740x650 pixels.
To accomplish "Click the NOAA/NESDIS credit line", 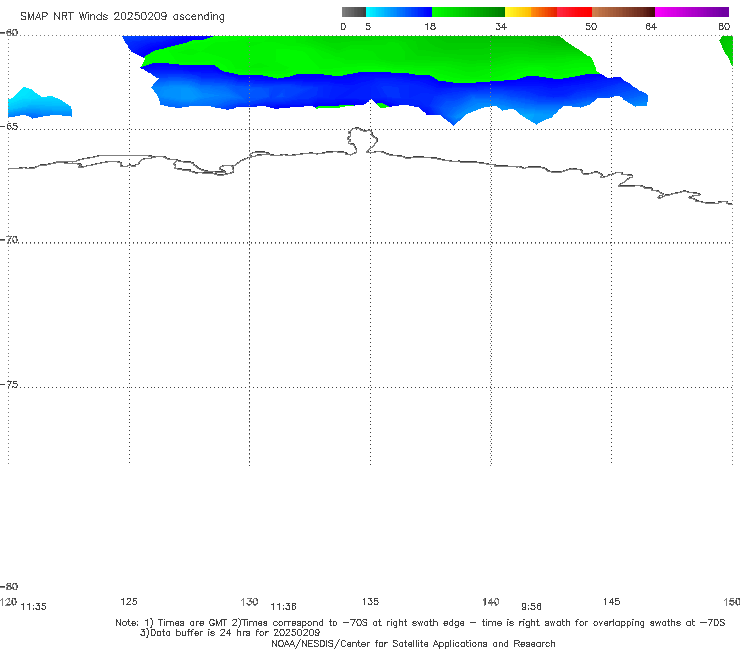I will (x=413, y=643).
